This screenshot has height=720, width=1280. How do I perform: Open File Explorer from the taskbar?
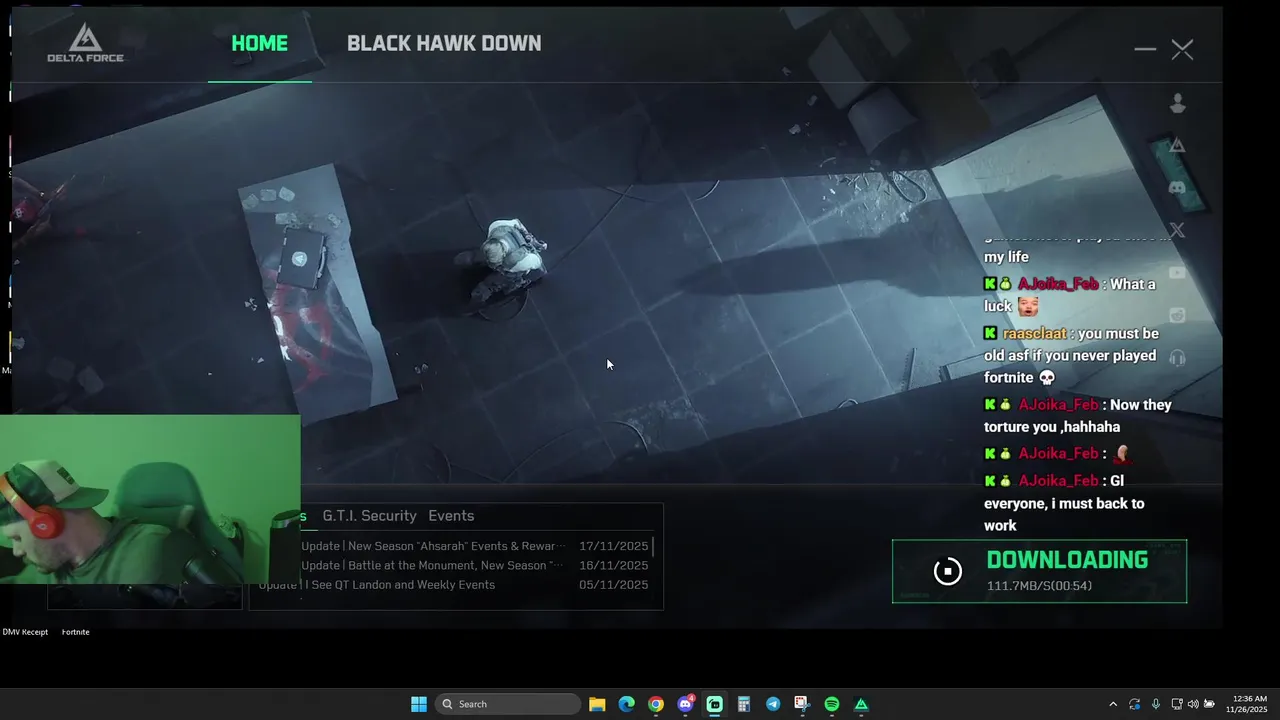click(x=597, y=704)
